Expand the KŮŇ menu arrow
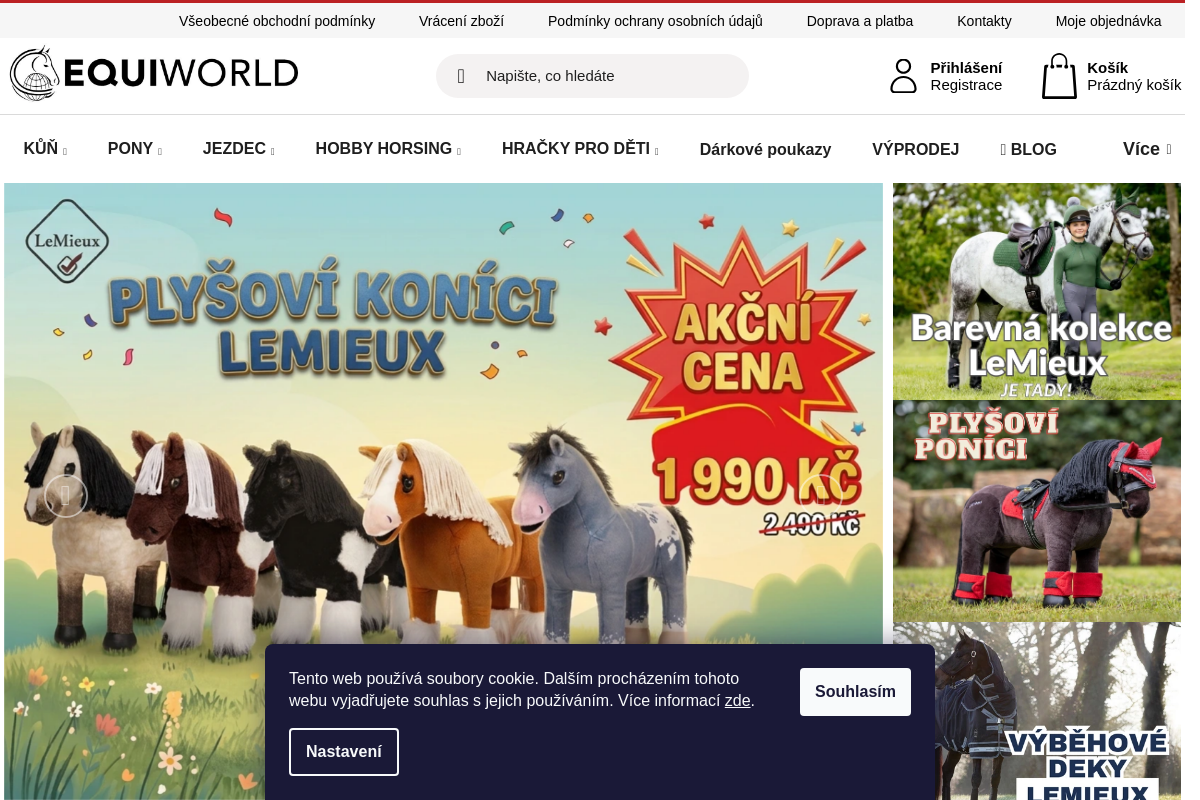This screenshot has width=1200, height=800. click(x=65, y=152)
